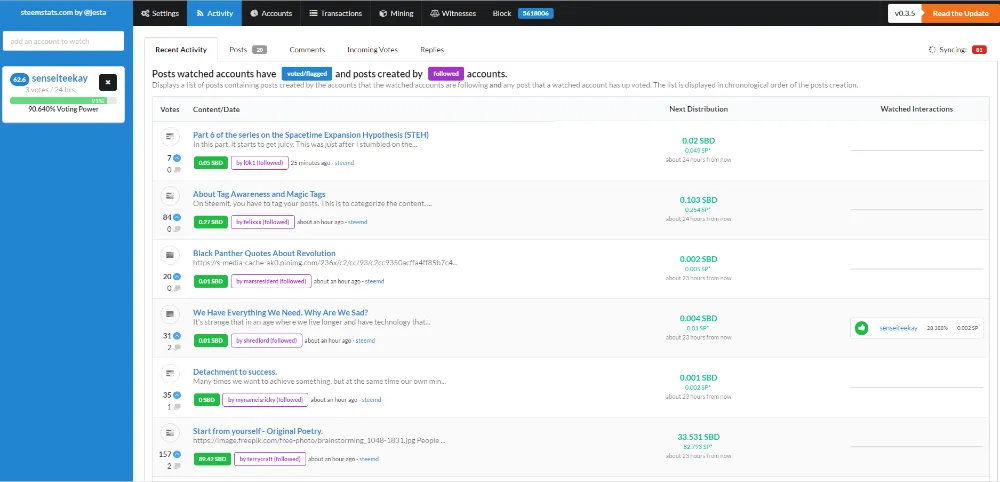Click the v0.3.5 version label

click(905, 13)
